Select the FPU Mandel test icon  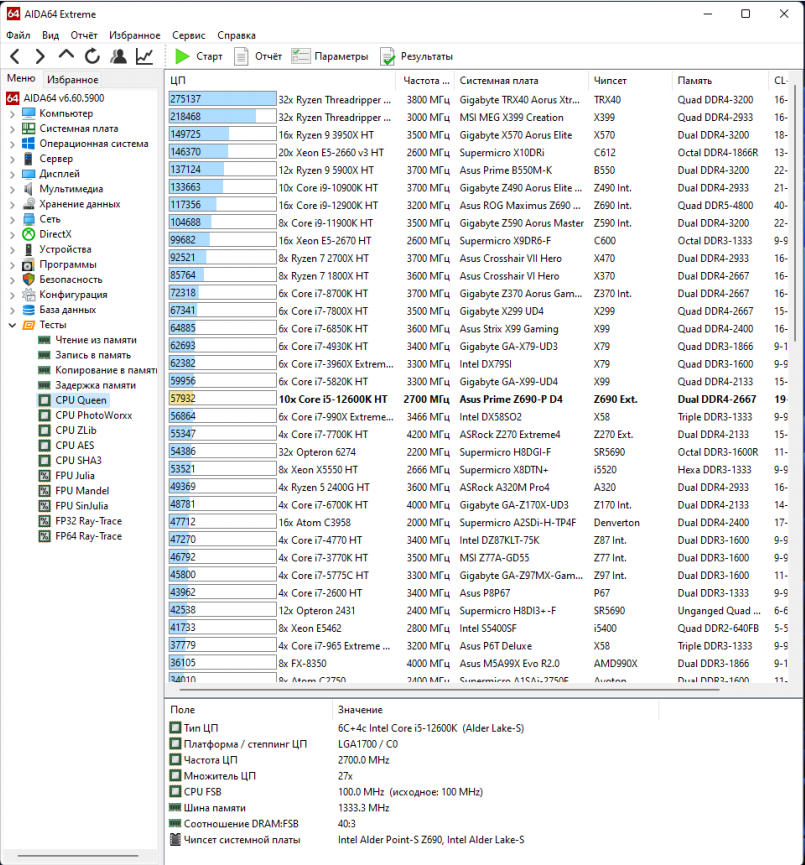coord(44,490)
